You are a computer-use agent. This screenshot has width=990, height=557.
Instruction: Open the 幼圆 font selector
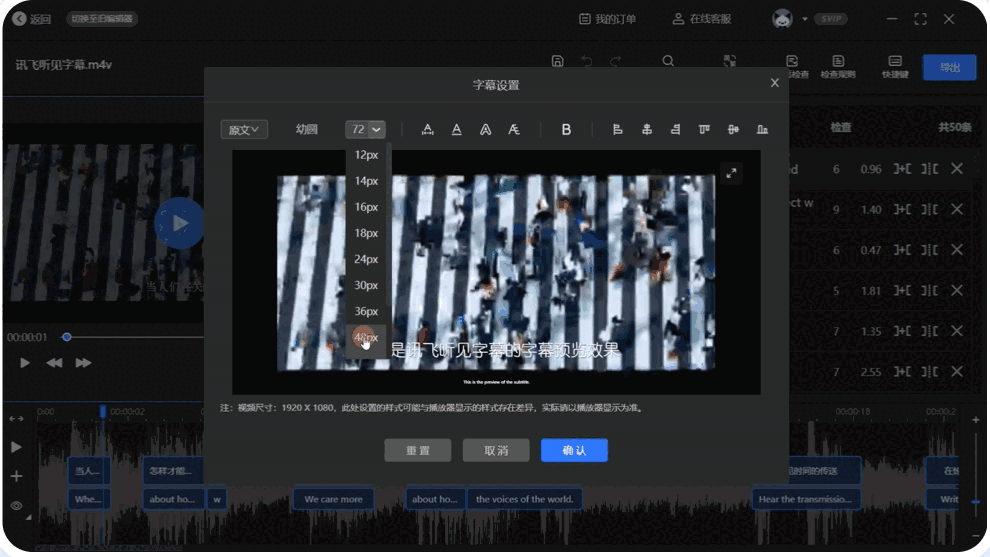click(x=306, y=129)
